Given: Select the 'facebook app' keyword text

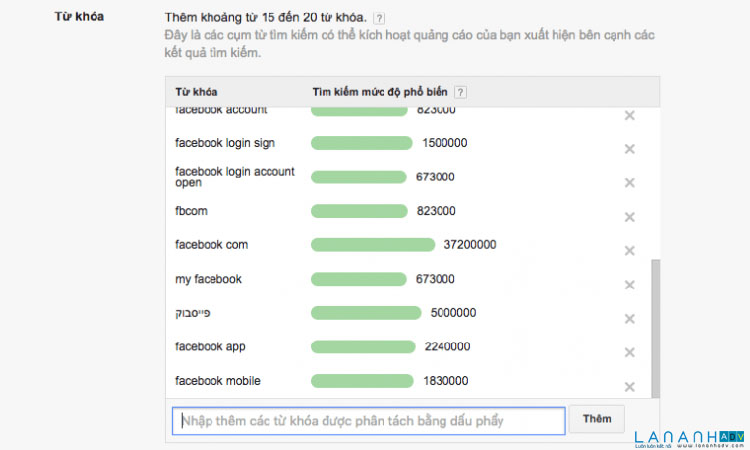Looking at the screenshot, I should point(210,347).
